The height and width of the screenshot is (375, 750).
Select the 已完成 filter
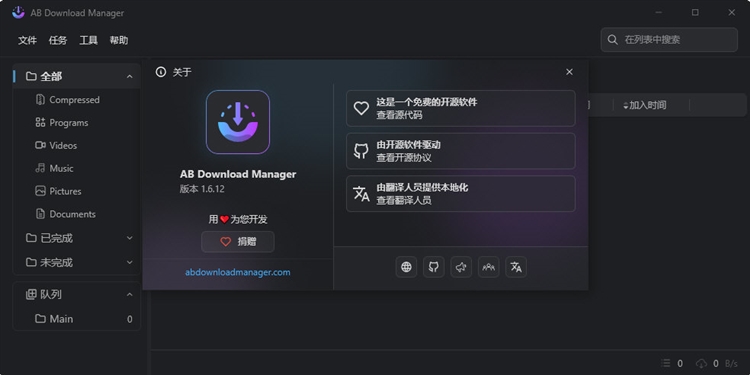tap(77, 238)
